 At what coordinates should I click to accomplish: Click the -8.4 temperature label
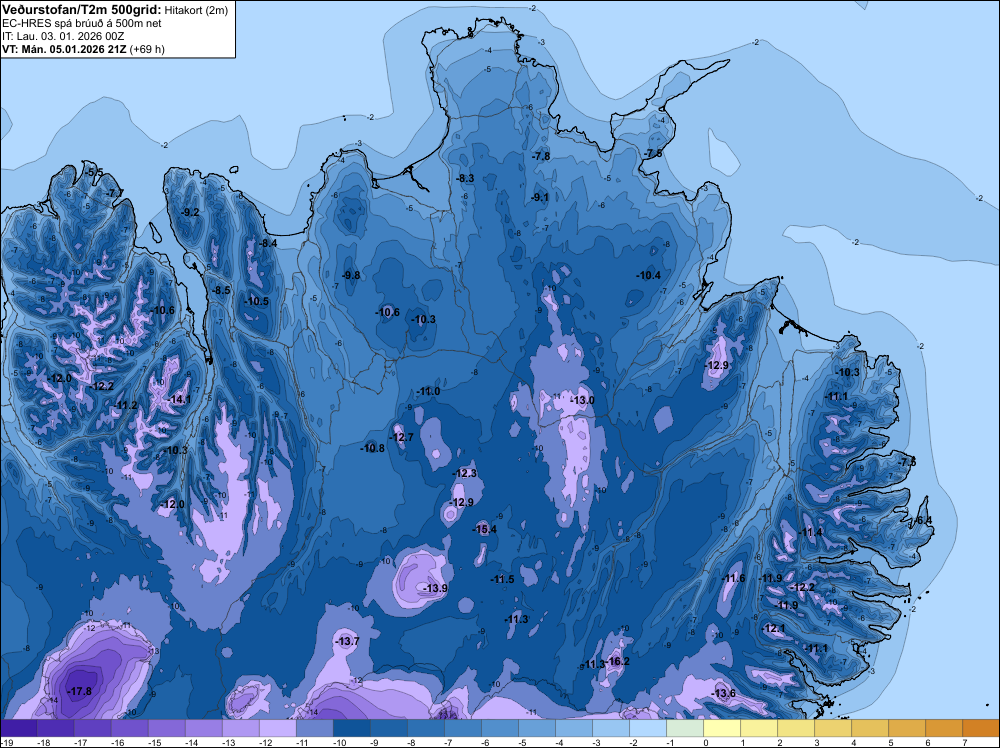tap(267, 243)
